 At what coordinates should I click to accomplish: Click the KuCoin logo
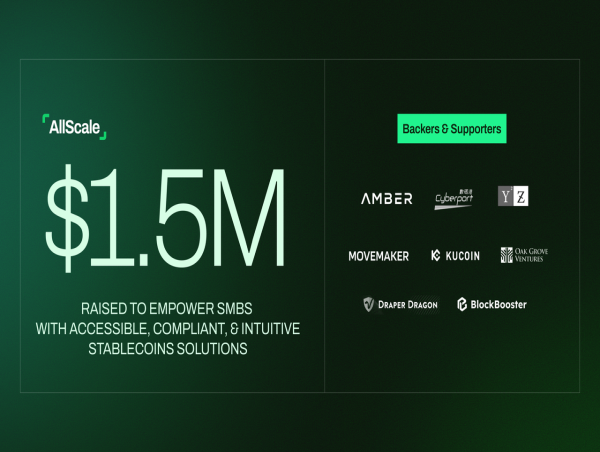[x=455, y=256]
